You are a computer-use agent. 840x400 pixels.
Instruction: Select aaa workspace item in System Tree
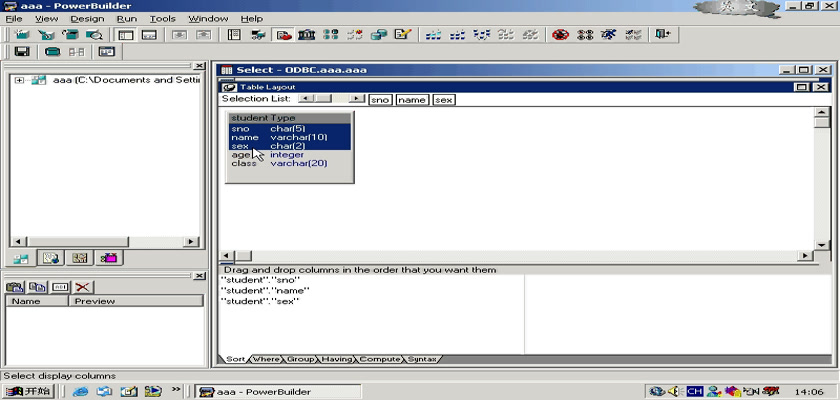coord(126,80)
